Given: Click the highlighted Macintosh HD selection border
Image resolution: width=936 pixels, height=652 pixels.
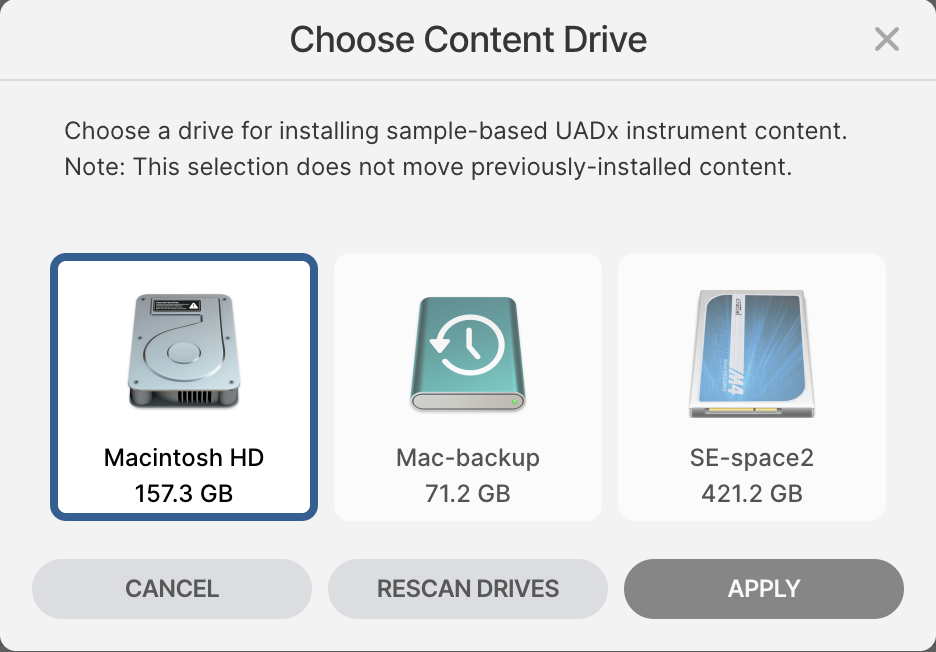Looking at the screenshot, I should pyautogui.click(x=183, y=258).
